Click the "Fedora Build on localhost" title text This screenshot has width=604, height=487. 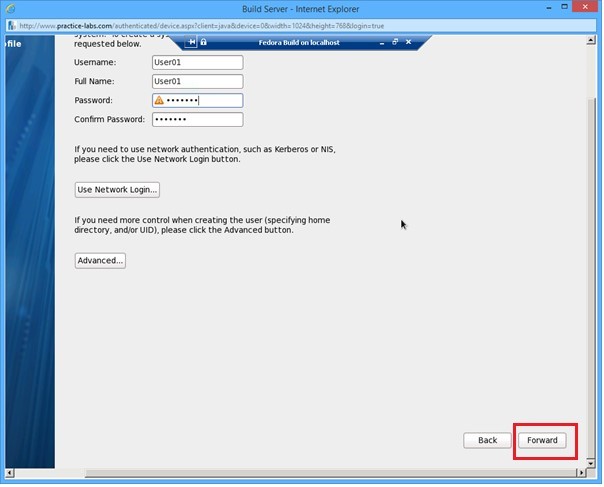(x=299, y=42)
